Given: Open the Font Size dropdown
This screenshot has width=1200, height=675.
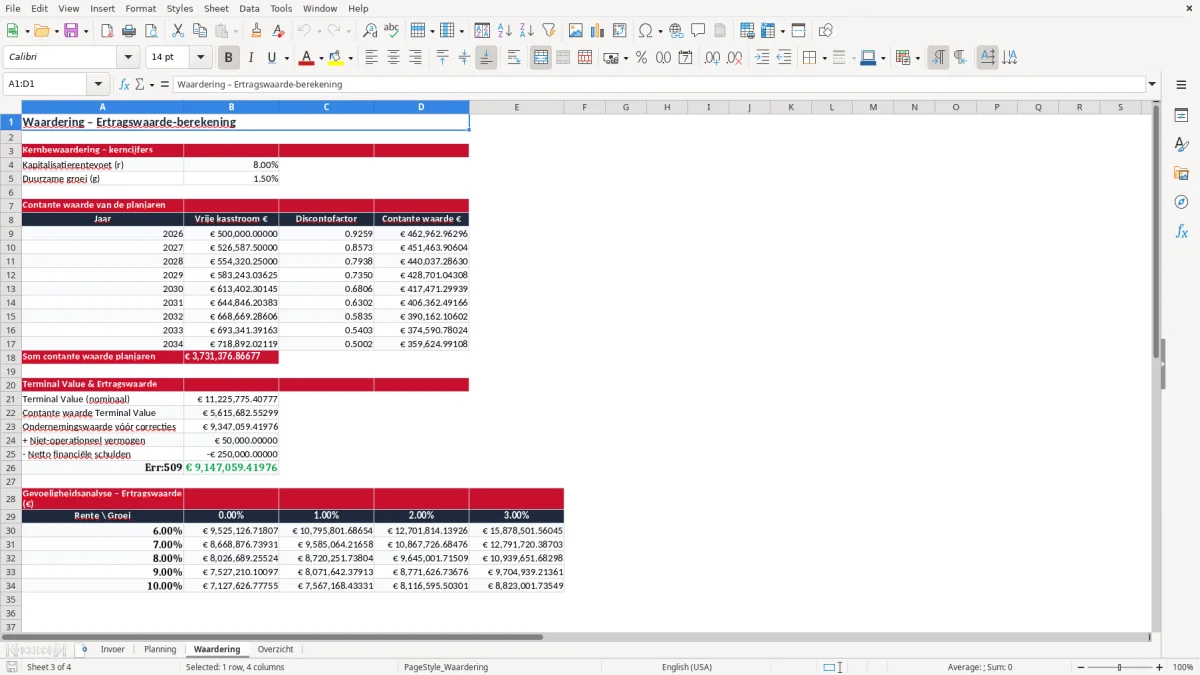Looking at the screenshot, I should coord(201,58).
